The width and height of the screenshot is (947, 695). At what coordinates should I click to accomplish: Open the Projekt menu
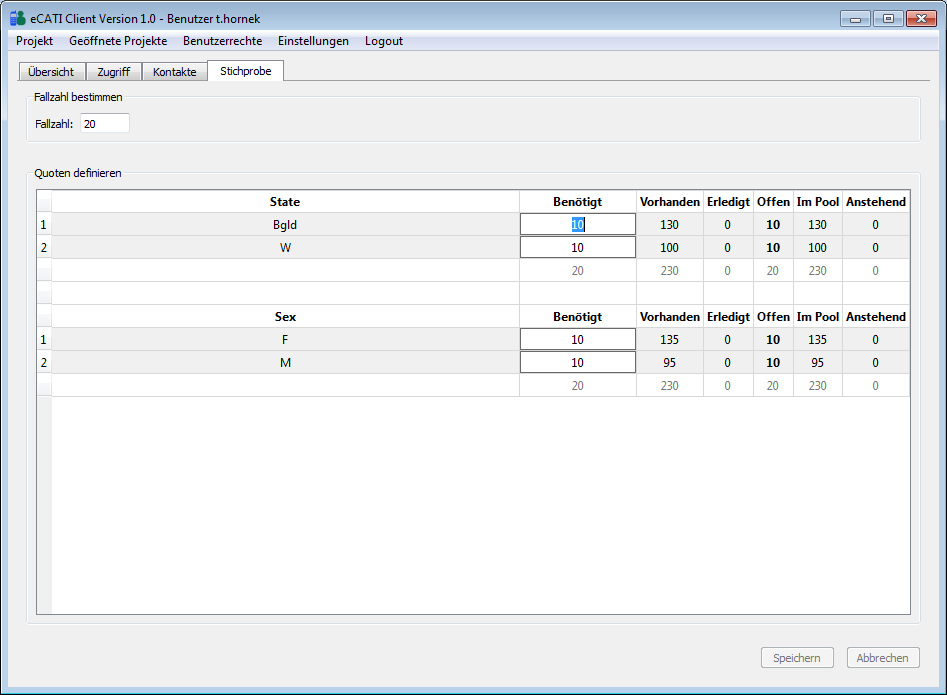[35, 41]
